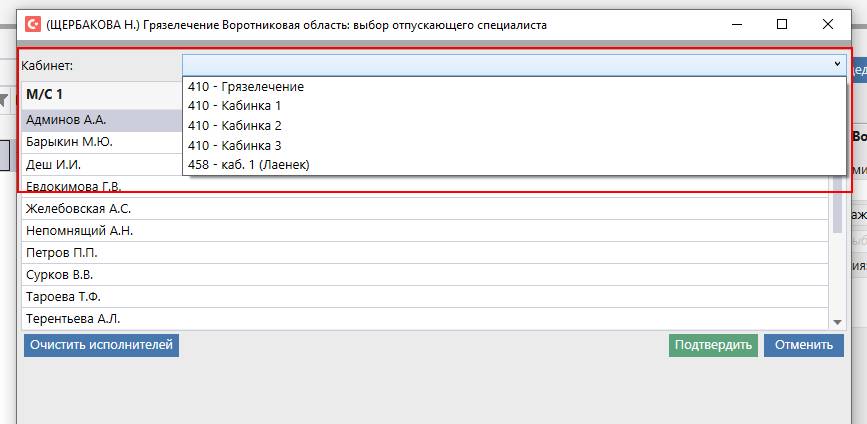The image size is (867, 424).
Task: Maximize the specialist selection window
Action: pos(782,24)
